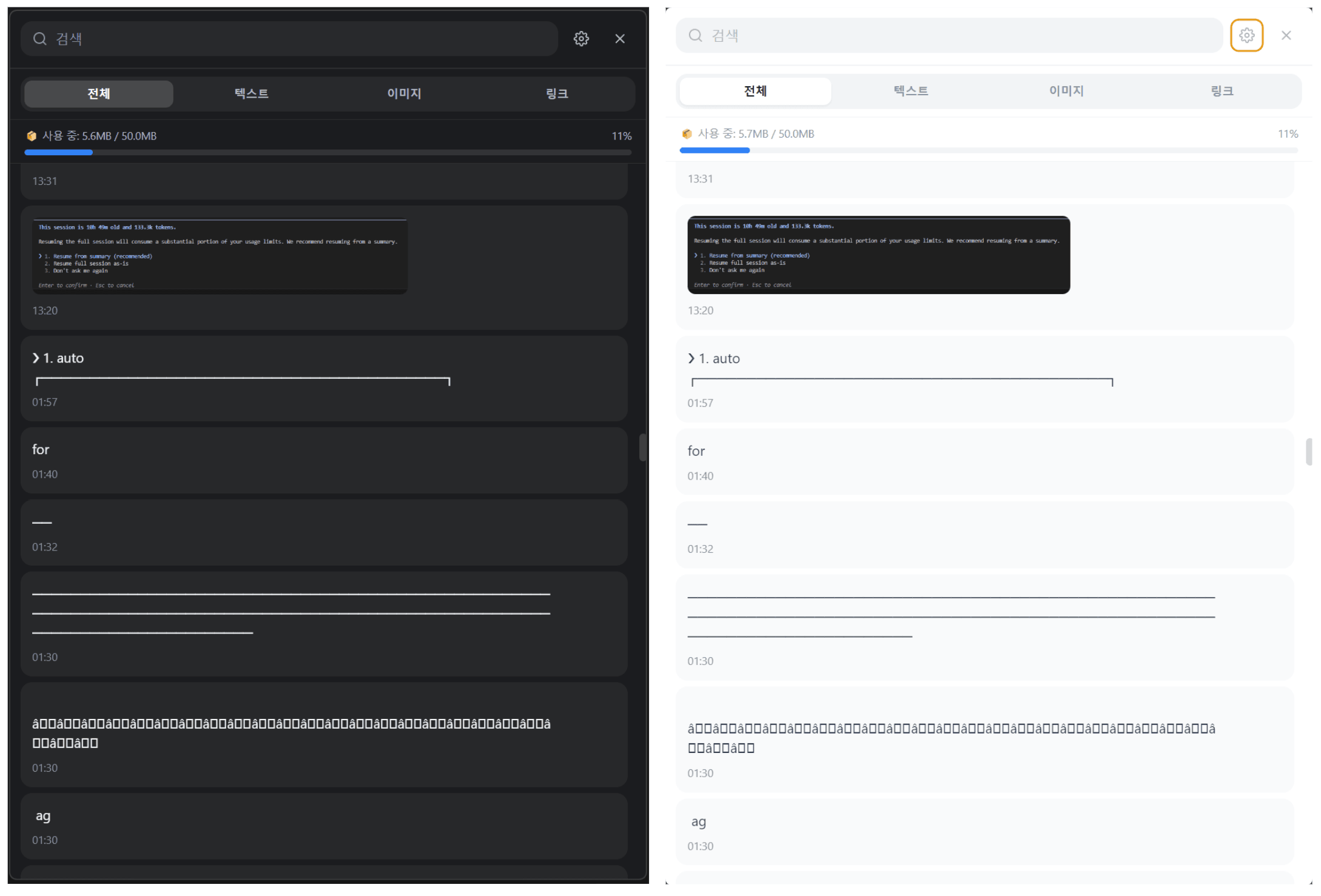Click 13:20 timestamp in light panel

click(x=700, y=311)
